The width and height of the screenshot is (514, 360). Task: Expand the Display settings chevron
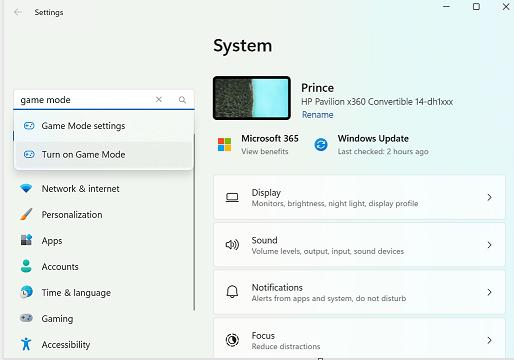coord(489,197)
